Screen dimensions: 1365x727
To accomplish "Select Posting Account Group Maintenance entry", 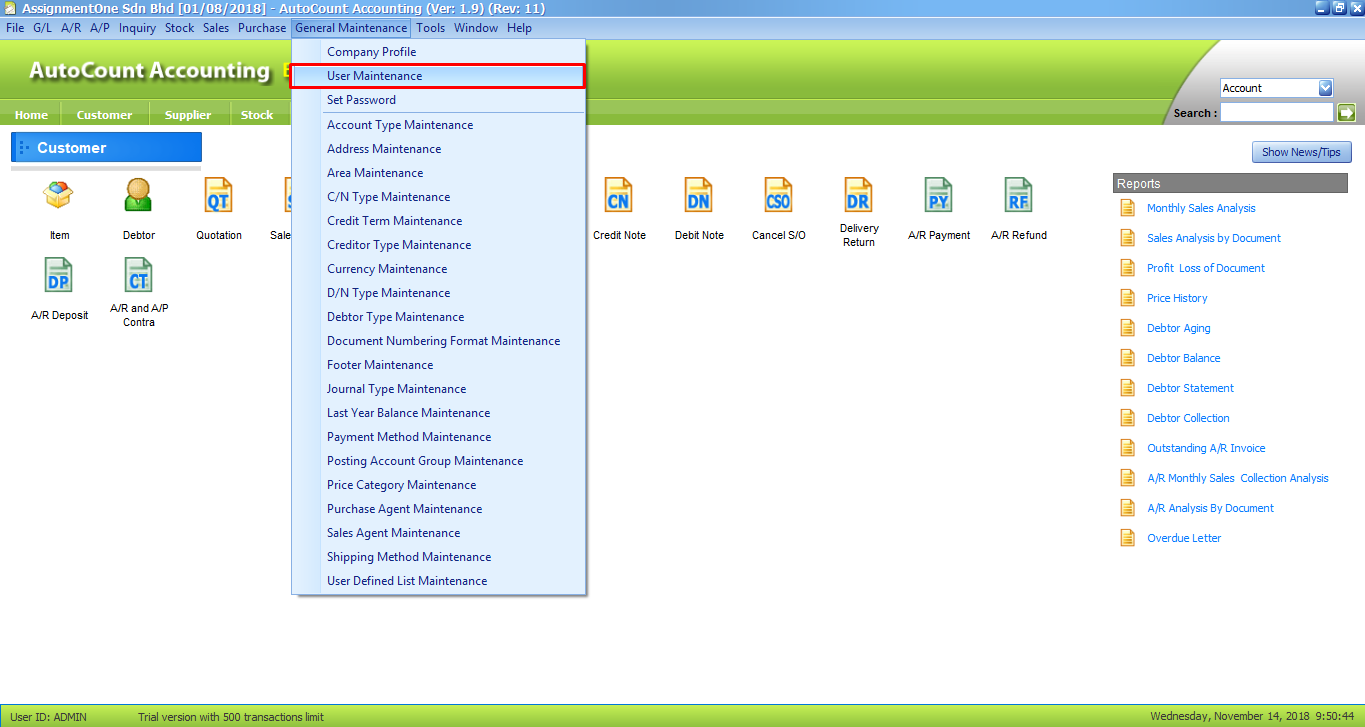I will [x=438, y=461].
